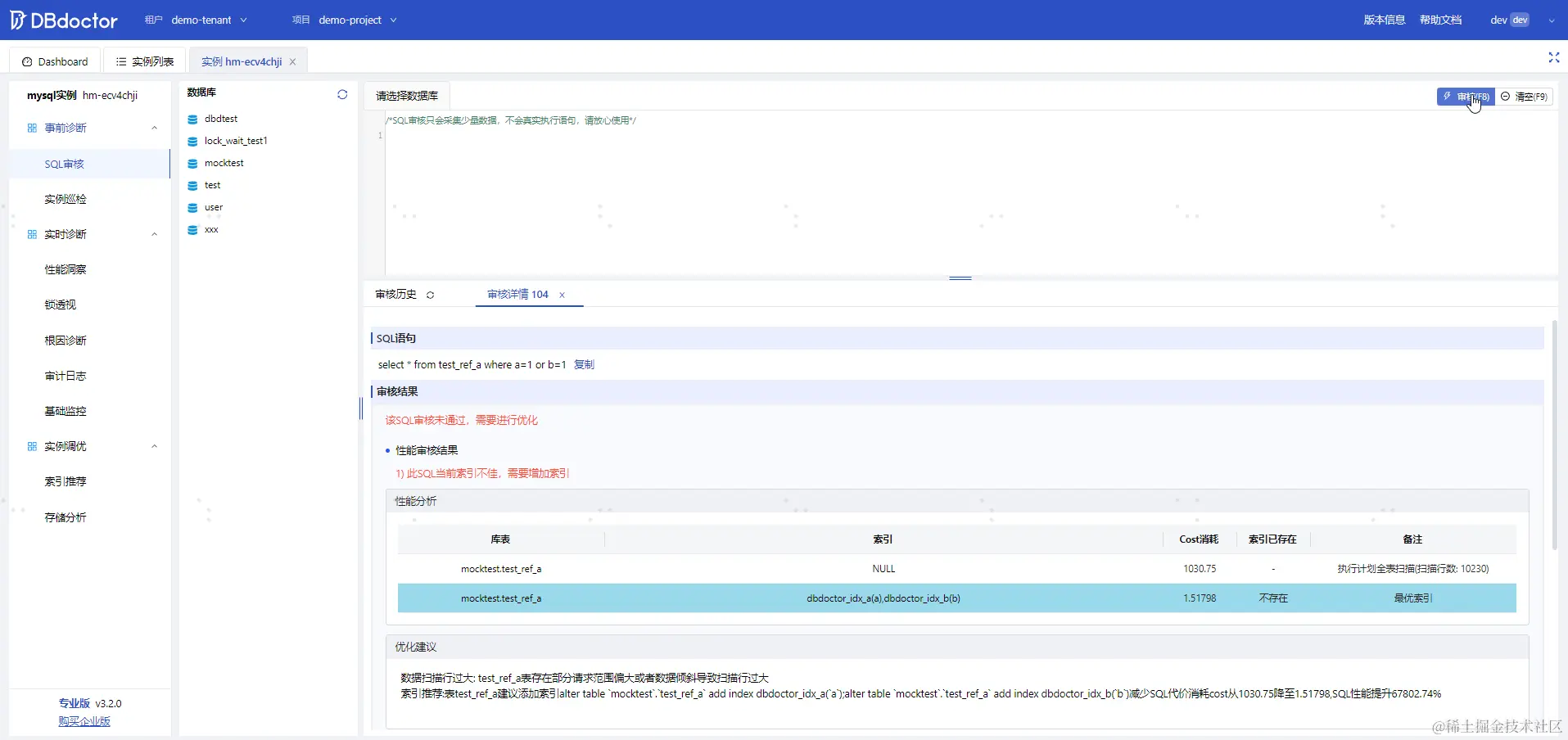Open 版本信息 in the header

pyautogui.click(x=1384, y=20)
